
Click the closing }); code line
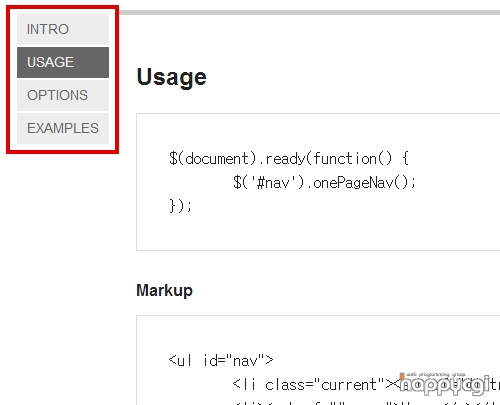(180, 206)
